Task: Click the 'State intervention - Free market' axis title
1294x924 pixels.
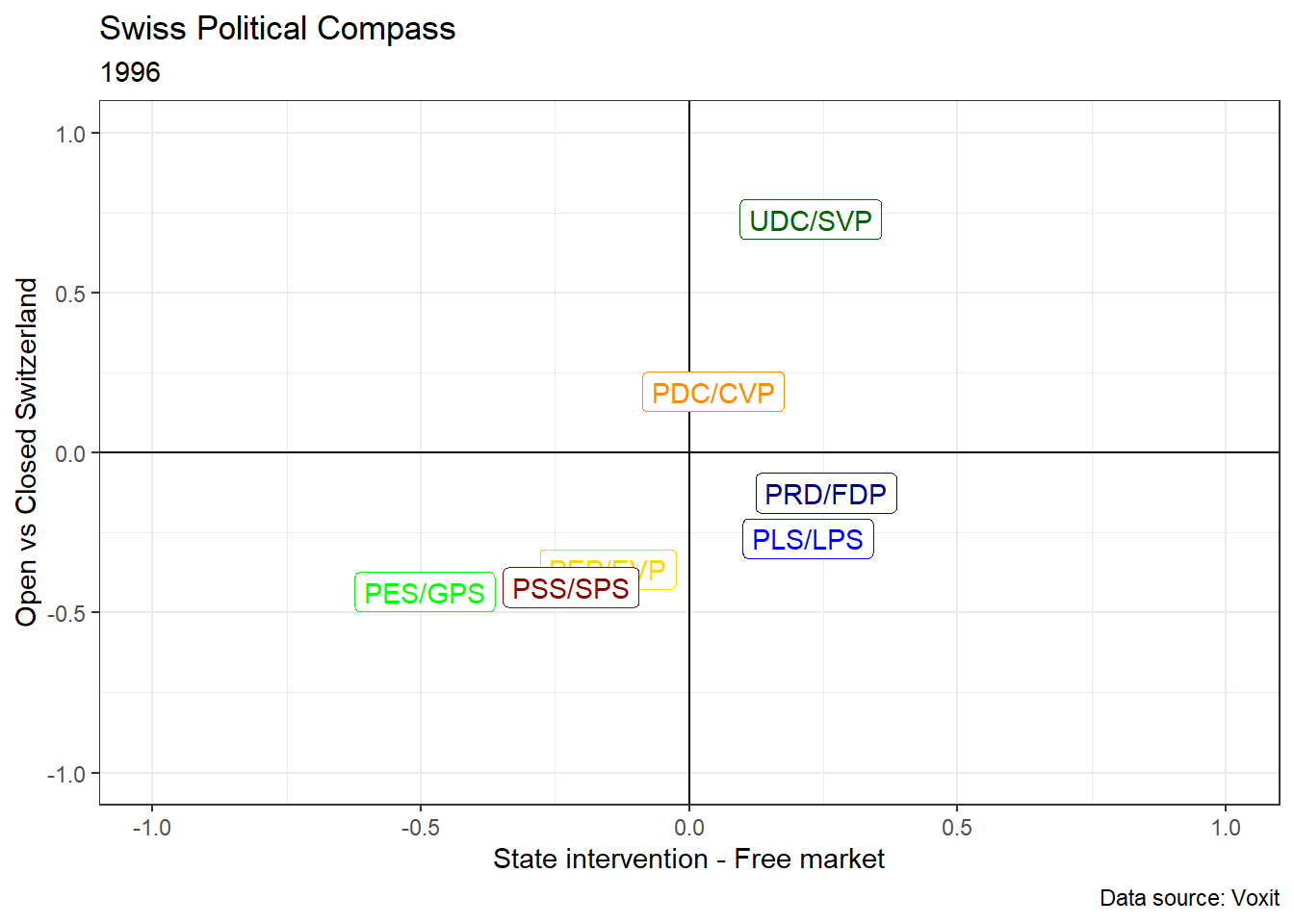Action: 688,859
